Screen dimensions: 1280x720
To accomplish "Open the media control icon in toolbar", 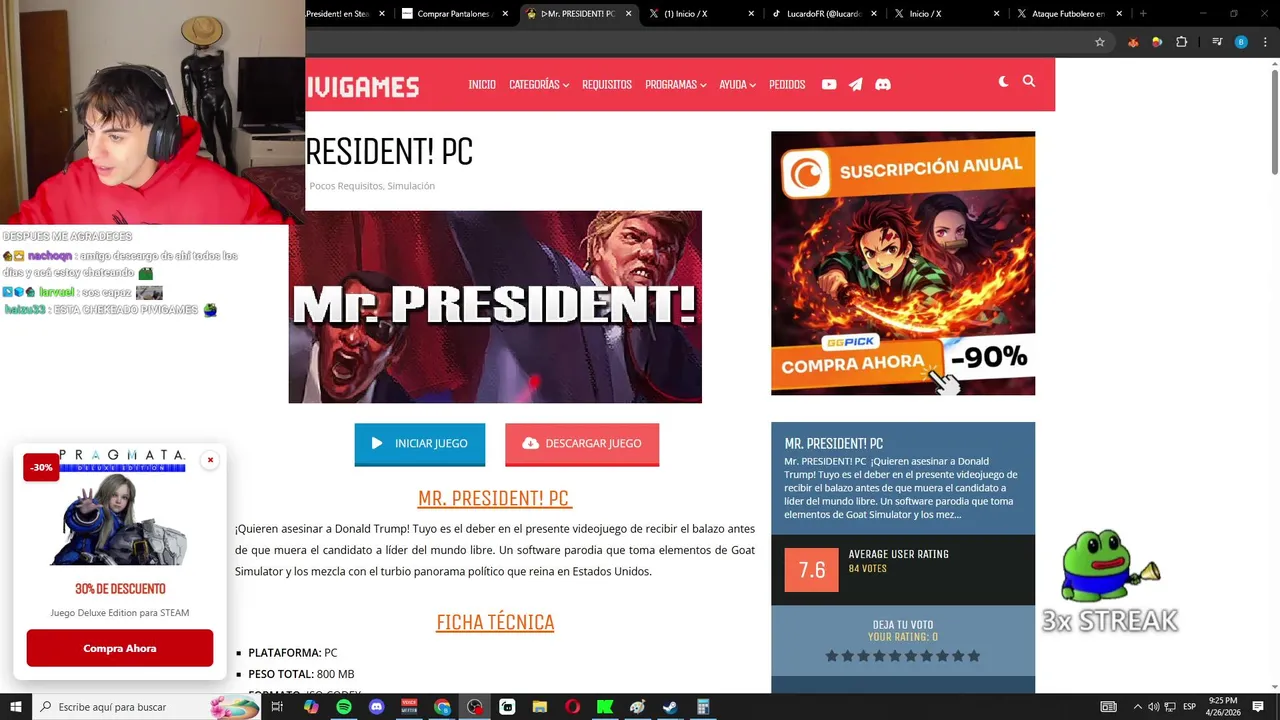I will pyautogui.click(x=1217, y=42).
